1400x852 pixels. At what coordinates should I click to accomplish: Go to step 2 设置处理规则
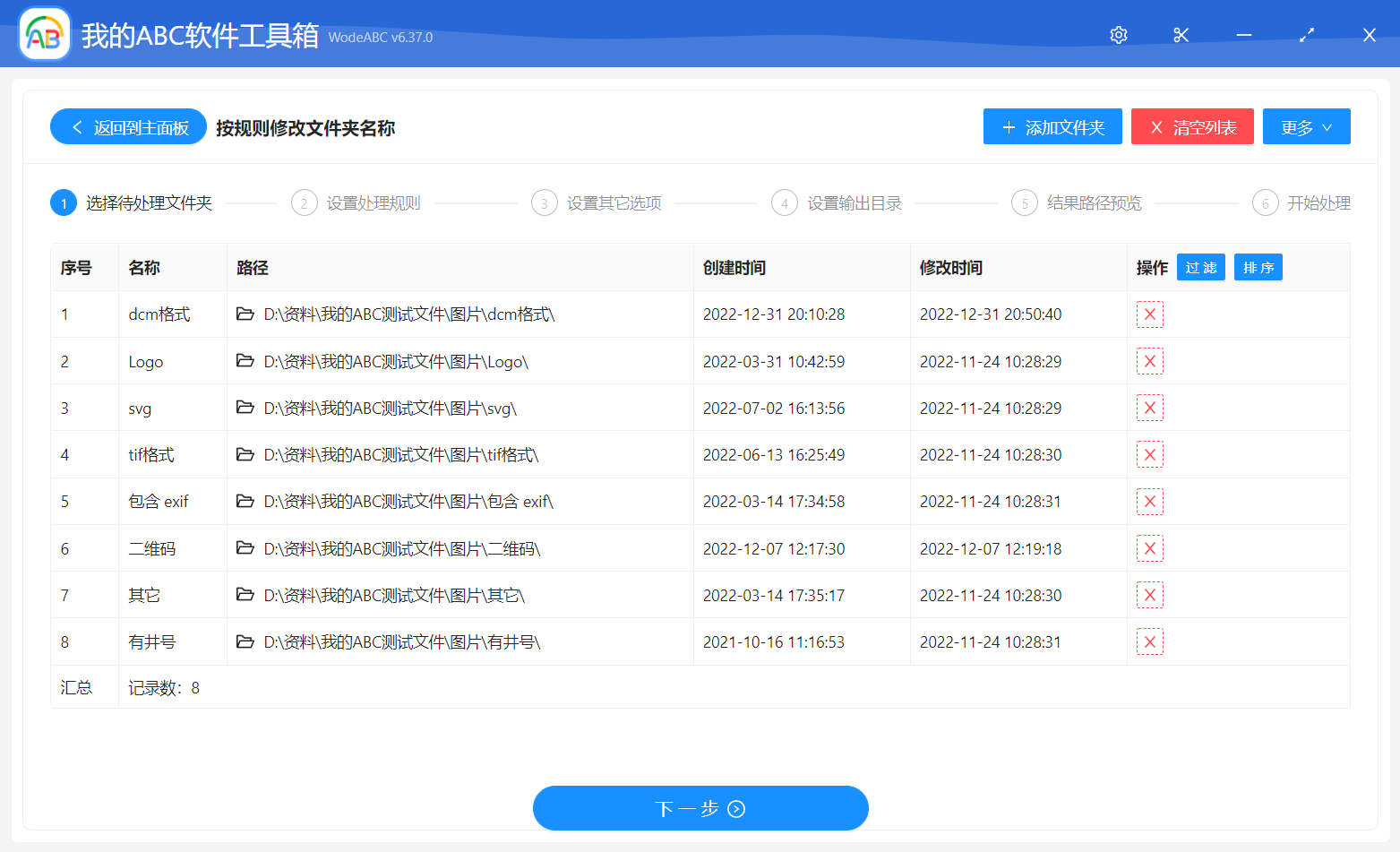point(356,203)
